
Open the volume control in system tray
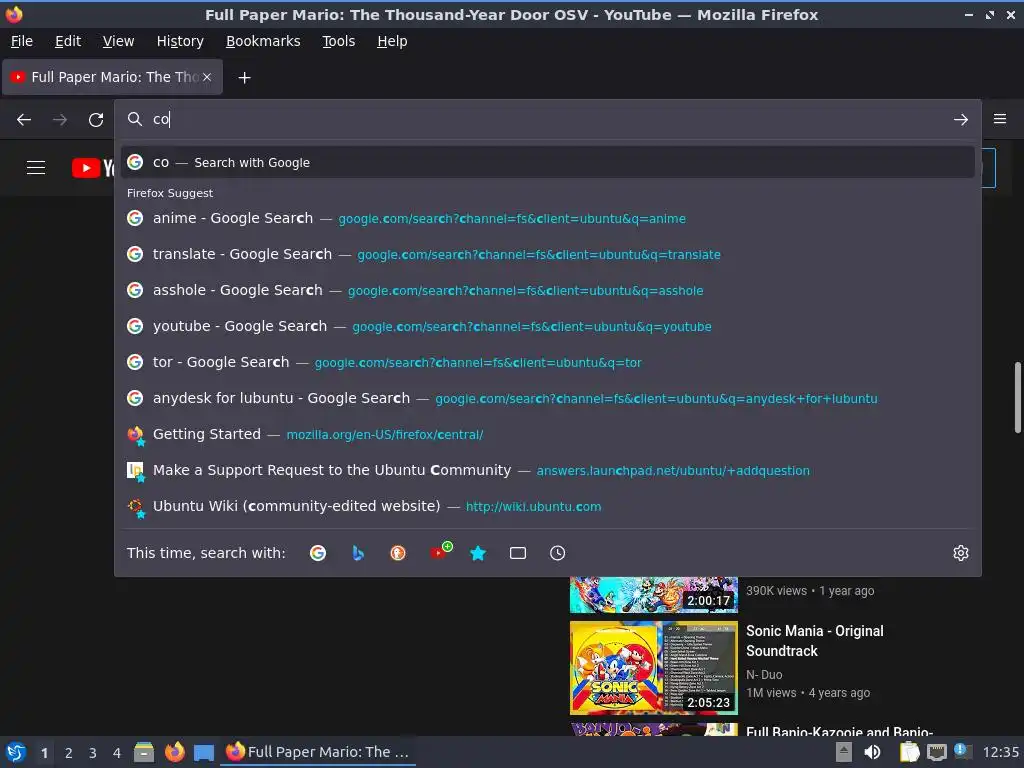872,752
